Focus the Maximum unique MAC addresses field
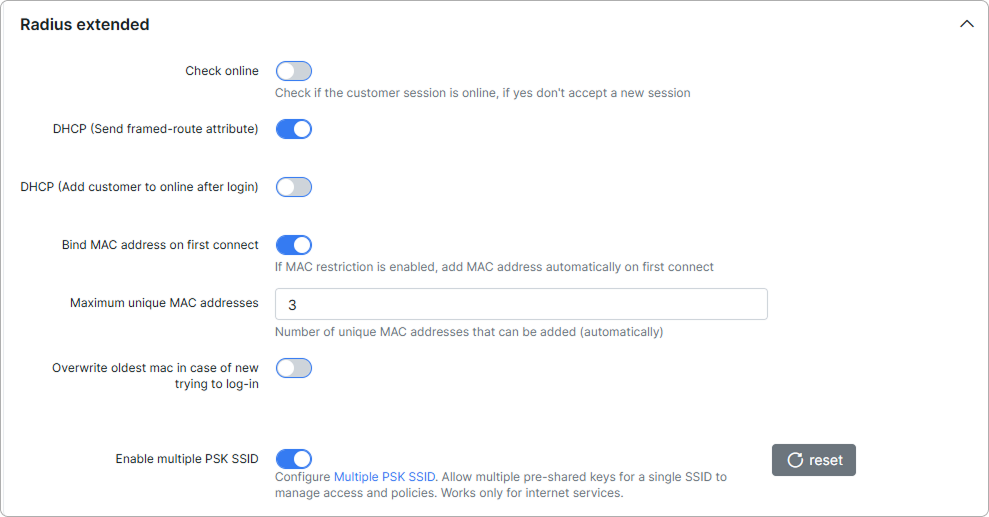This screenshot has height=517, width=989. click(x=521, y=304)
